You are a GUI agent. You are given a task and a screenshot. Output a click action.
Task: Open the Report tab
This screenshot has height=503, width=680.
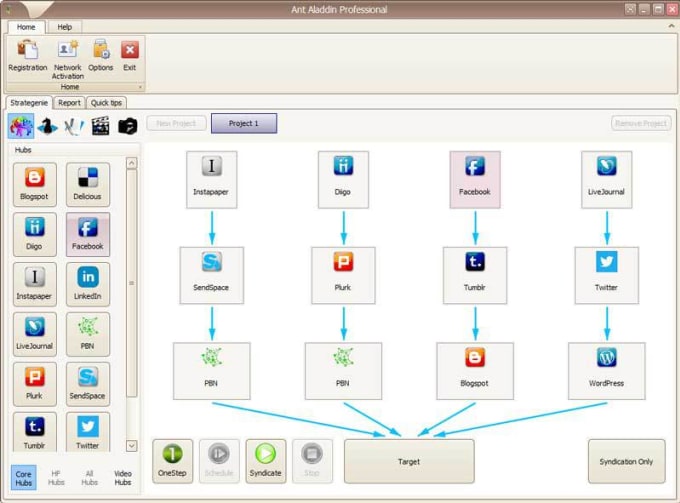point(69,103)
